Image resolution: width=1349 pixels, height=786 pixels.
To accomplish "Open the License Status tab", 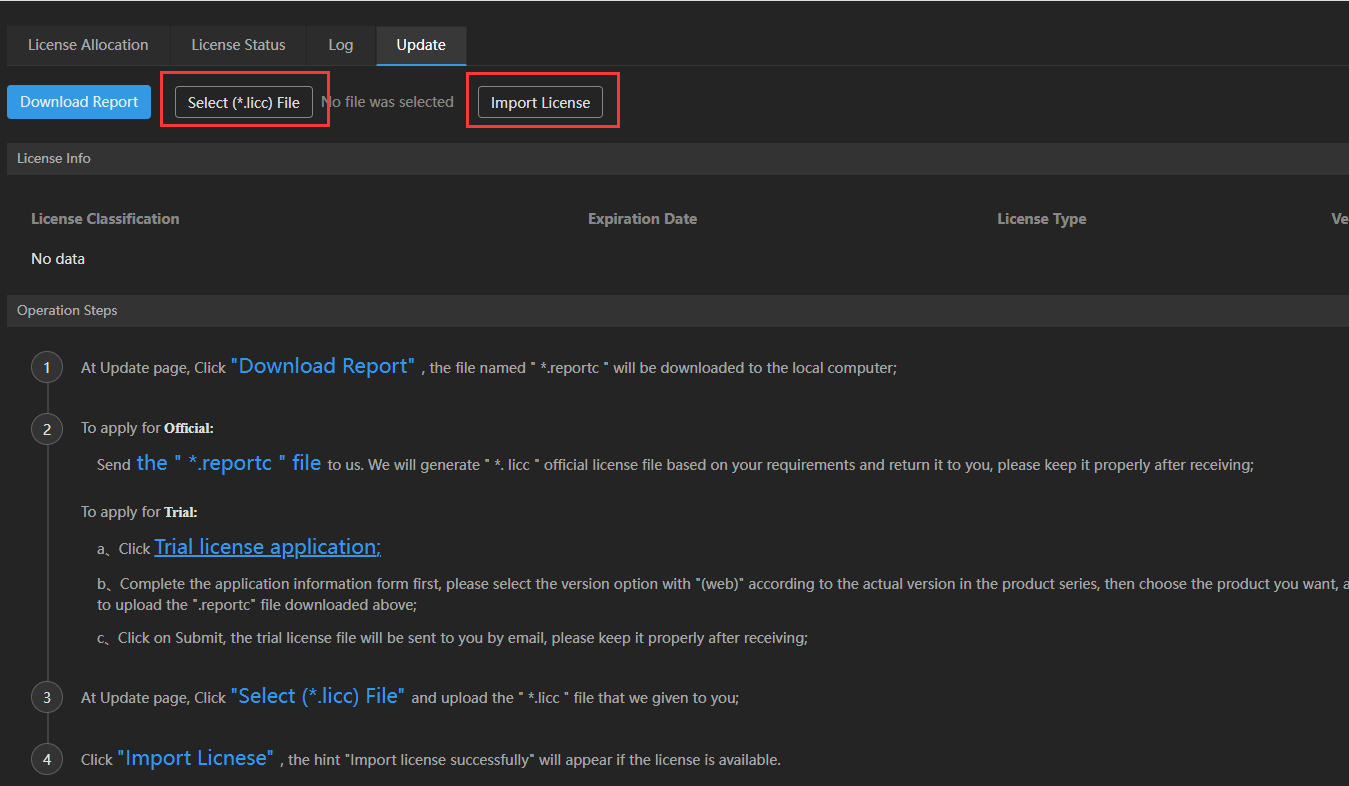I will coord(238,45).
